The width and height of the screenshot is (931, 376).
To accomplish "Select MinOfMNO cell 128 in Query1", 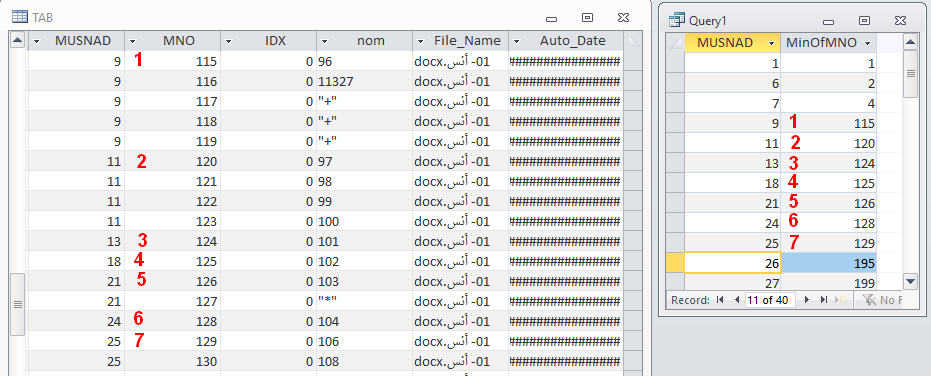I will (x=828, y=223).
